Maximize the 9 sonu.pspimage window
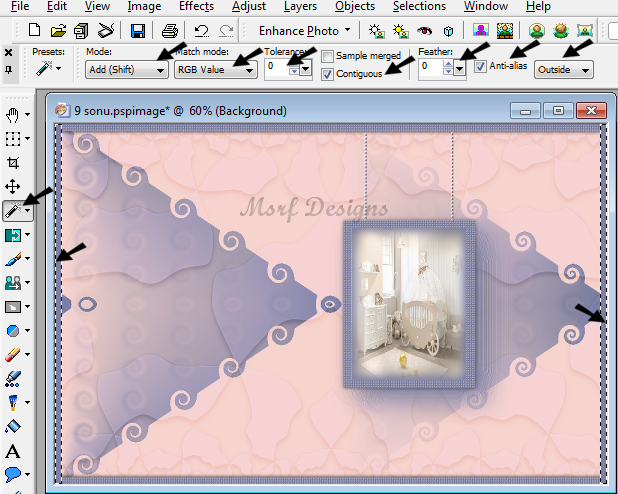 (558, 111)
